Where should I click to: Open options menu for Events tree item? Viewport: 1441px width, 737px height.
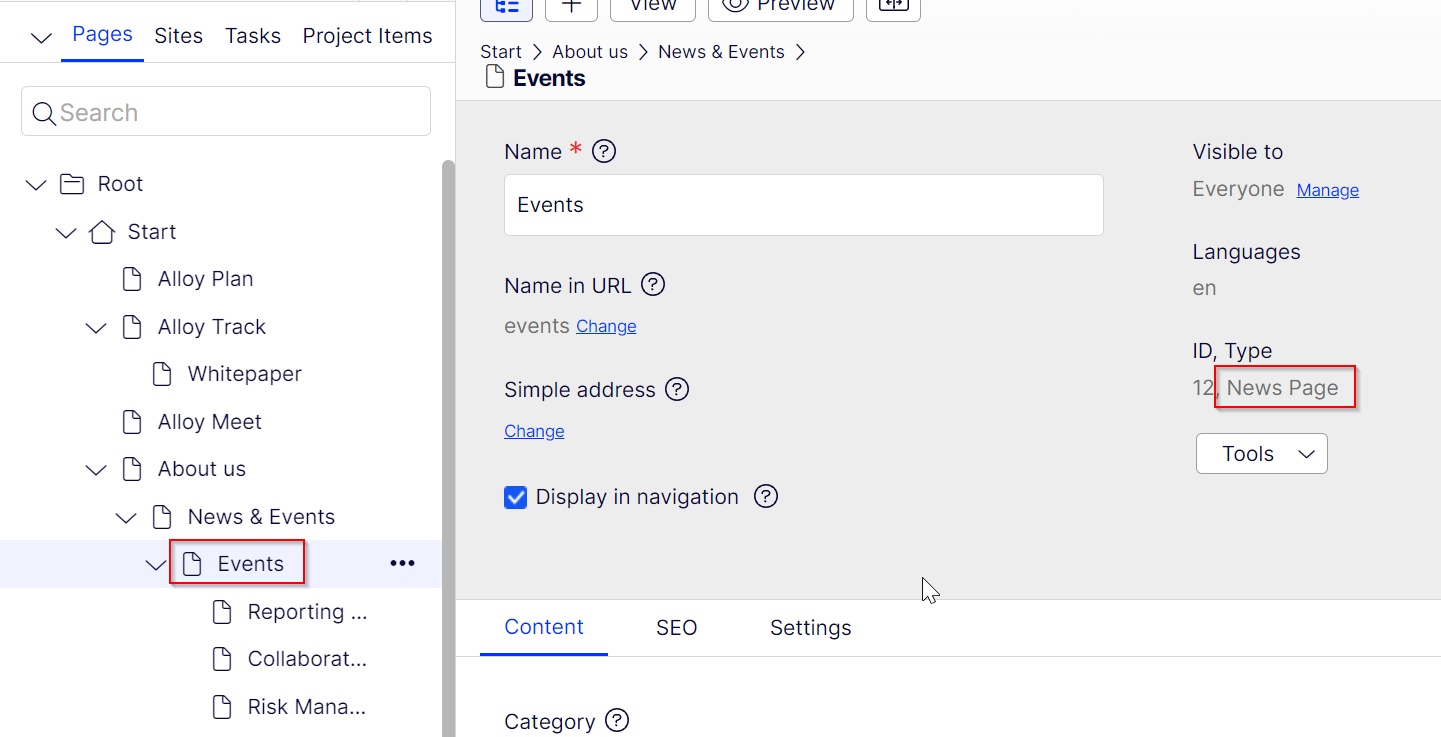point(402,564)
